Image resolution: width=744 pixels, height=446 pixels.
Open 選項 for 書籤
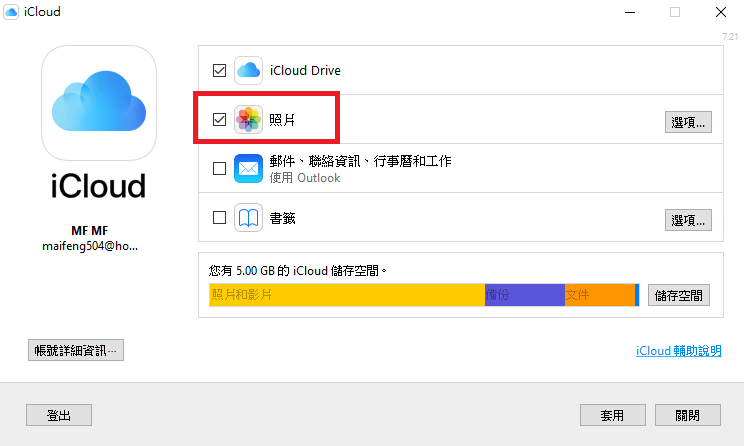point(688,220)
